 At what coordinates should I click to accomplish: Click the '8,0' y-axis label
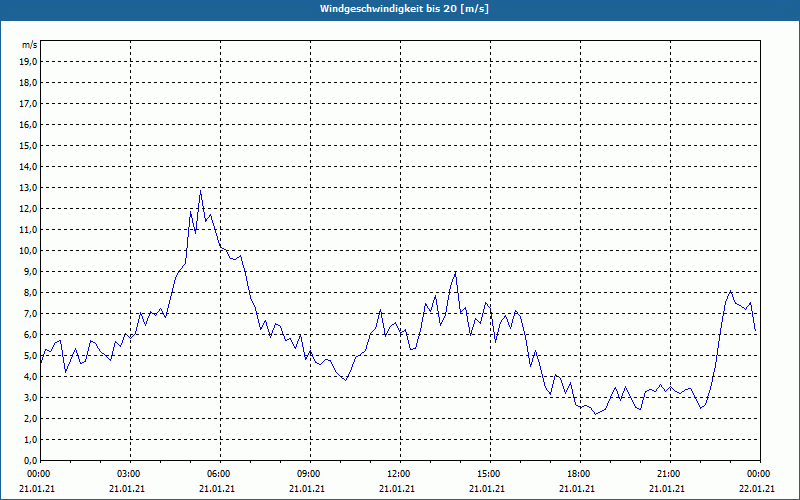30,292
